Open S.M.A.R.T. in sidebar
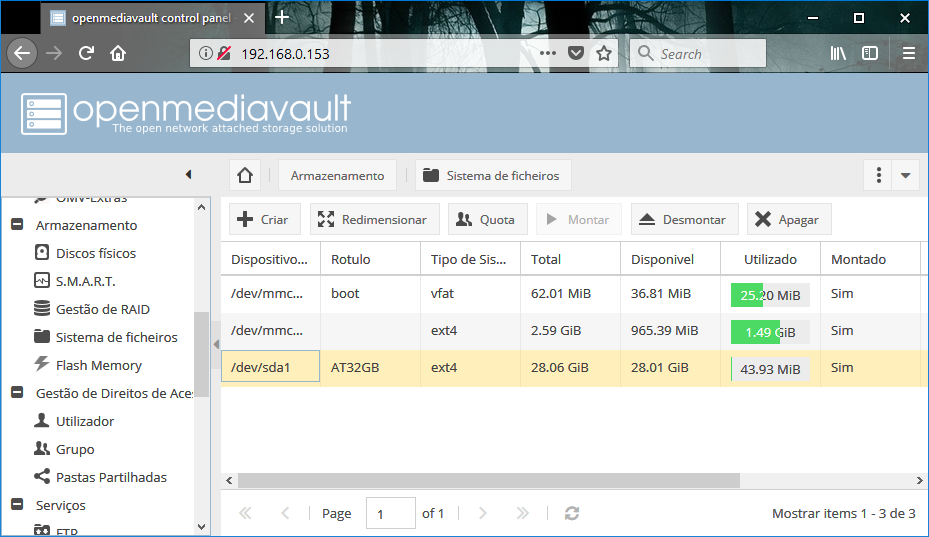The width and height of the screenshot is (929, 537). (x=75, y=281)
